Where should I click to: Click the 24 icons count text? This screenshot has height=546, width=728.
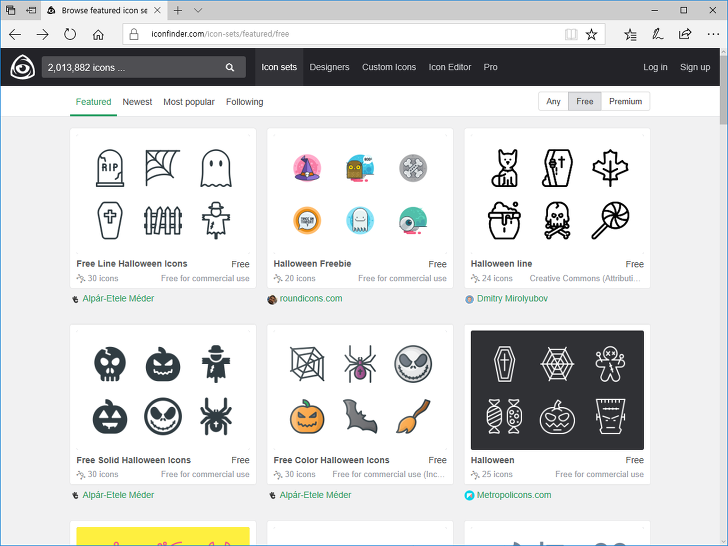497,278
